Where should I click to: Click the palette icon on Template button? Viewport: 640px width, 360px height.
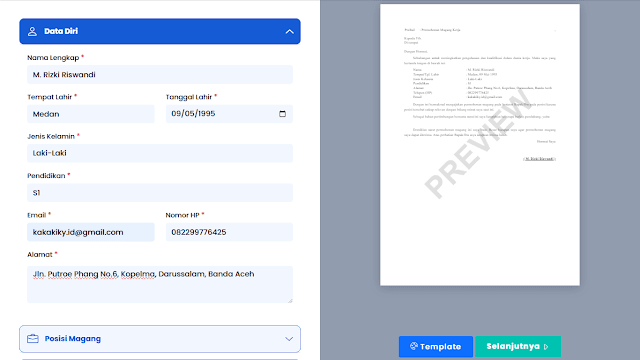(x=413, y=346)
